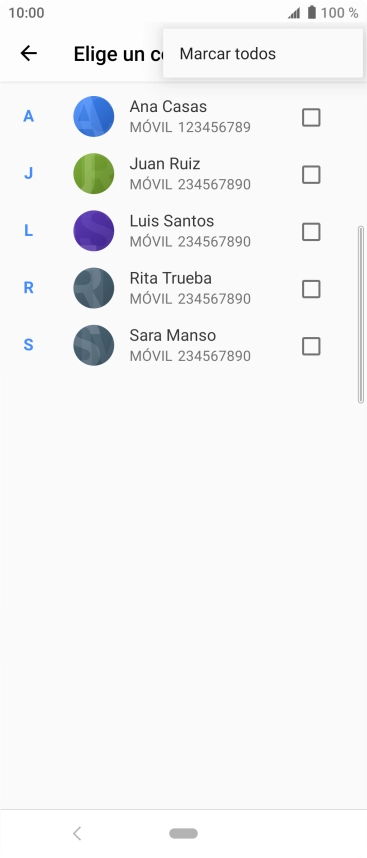Screen dimensions: 367x858
Task: Jump to letter A index
Action: pos(28,116)
